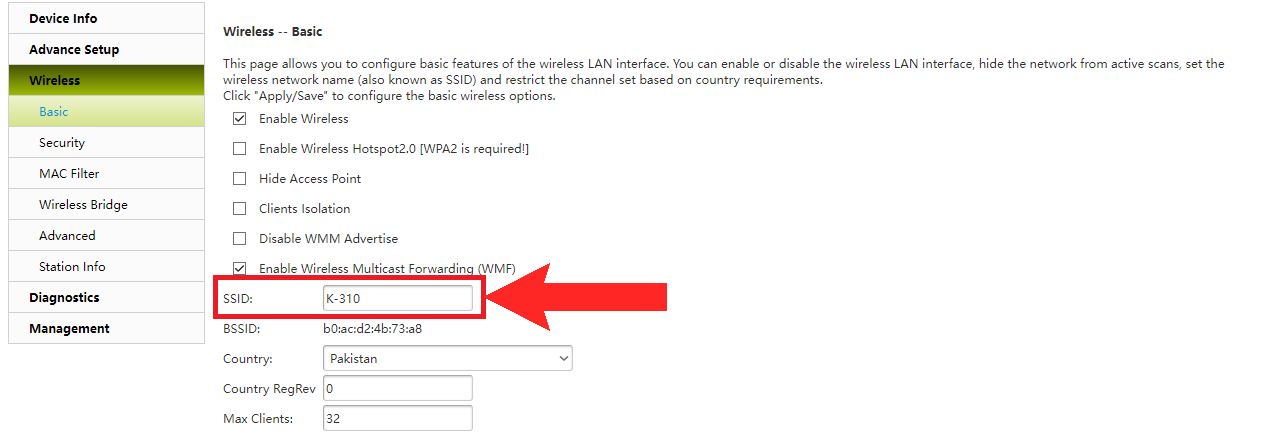Expand the Country dropdown
Screen dimensions: 1276x444
[447, 358]
